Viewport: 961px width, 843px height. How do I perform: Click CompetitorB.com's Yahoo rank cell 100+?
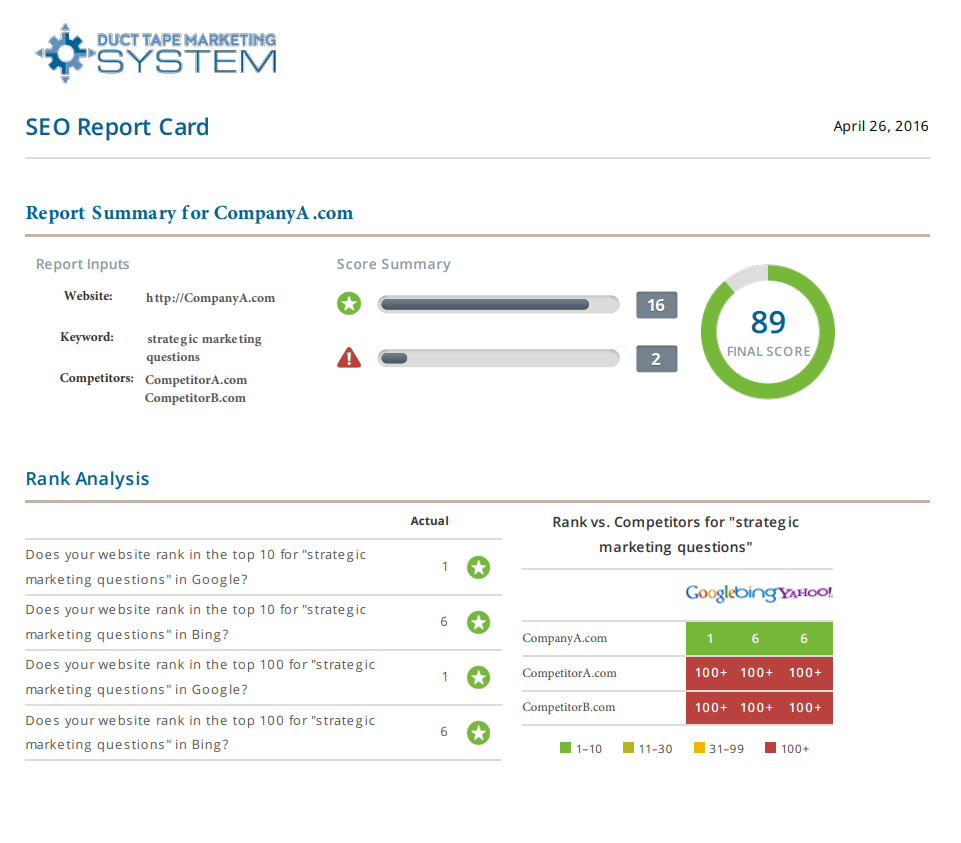click(805, 708)
